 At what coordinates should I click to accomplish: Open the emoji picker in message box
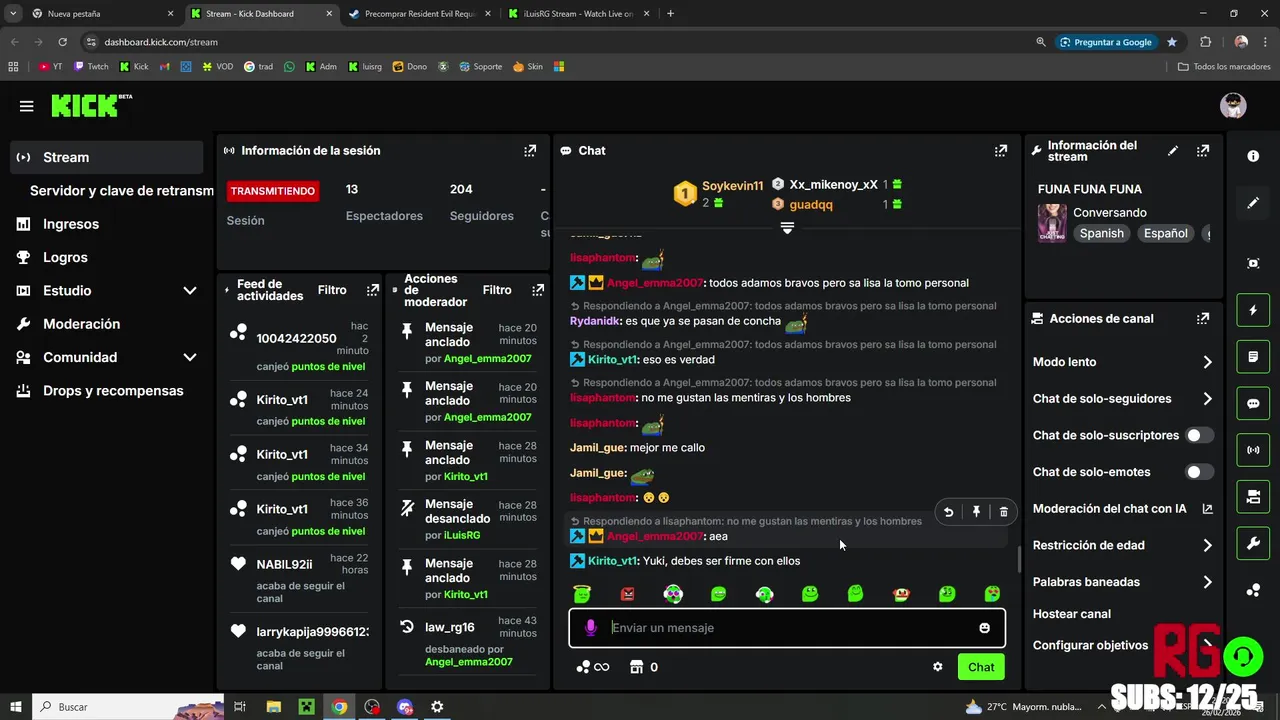(984, 628)
